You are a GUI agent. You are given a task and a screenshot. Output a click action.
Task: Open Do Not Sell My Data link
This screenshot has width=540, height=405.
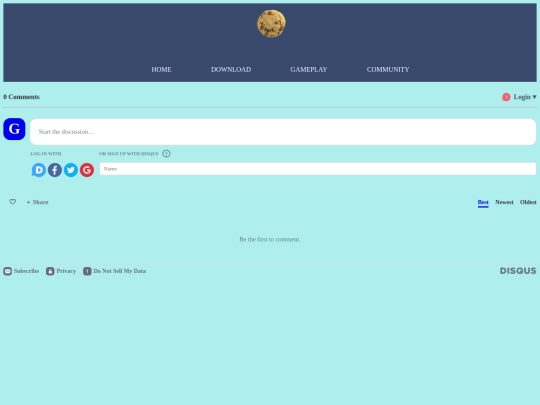(120, 271)
